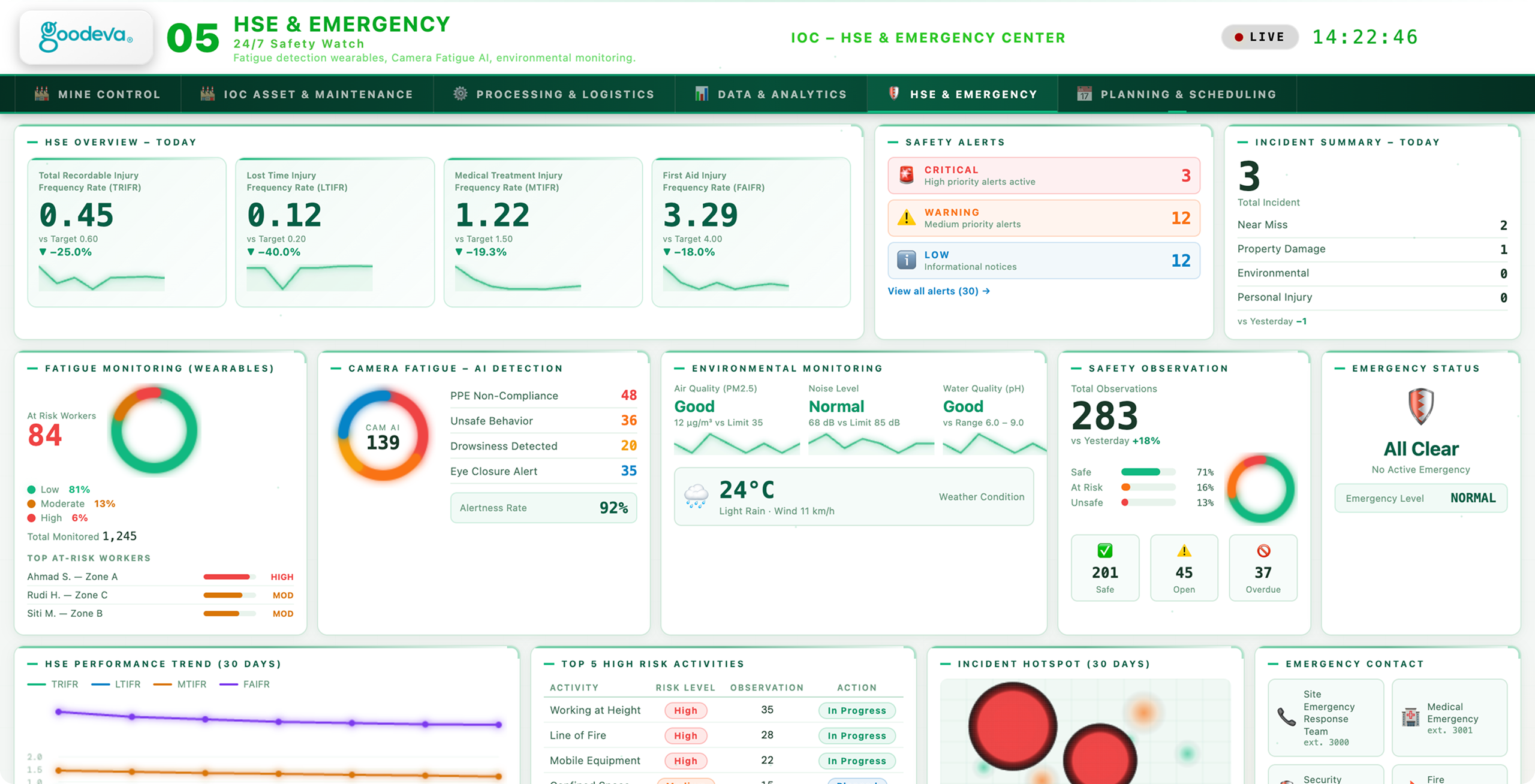The width and height of the screenshot is (1535, 784).
Task: Click the large red incident hotspot
Action: click(1013, 726)
